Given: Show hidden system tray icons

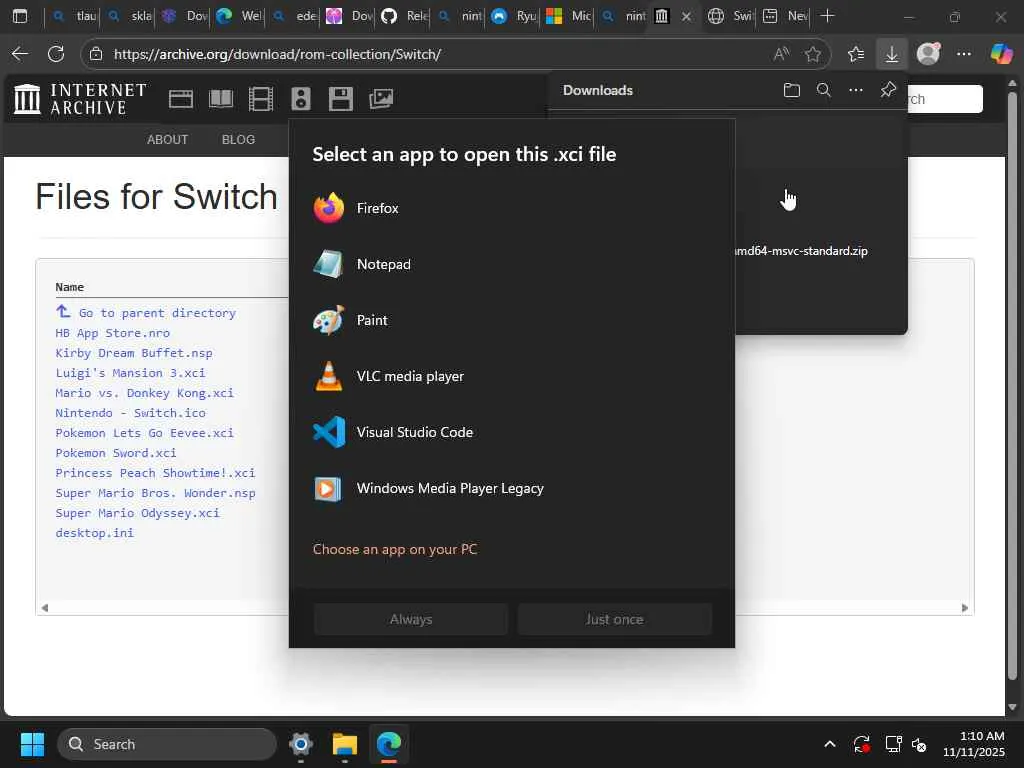Looking at the screenshot, I should click(829, 744).
